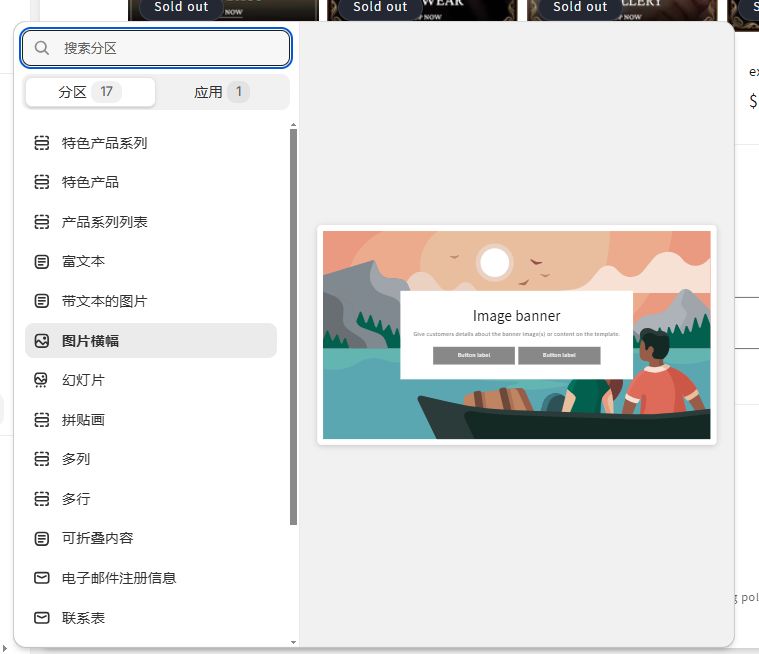Switch to the 分区 tab

(x=90, y=91)
